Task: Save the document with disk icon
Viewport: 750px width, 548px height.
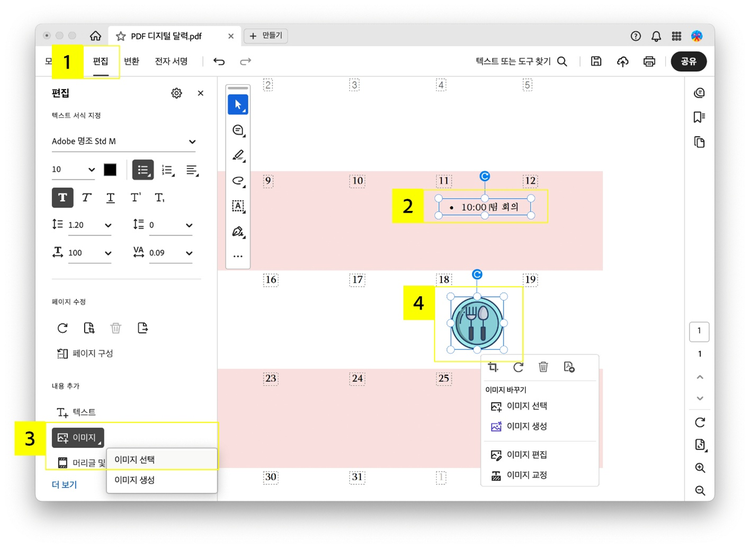Action: (596, 61)
